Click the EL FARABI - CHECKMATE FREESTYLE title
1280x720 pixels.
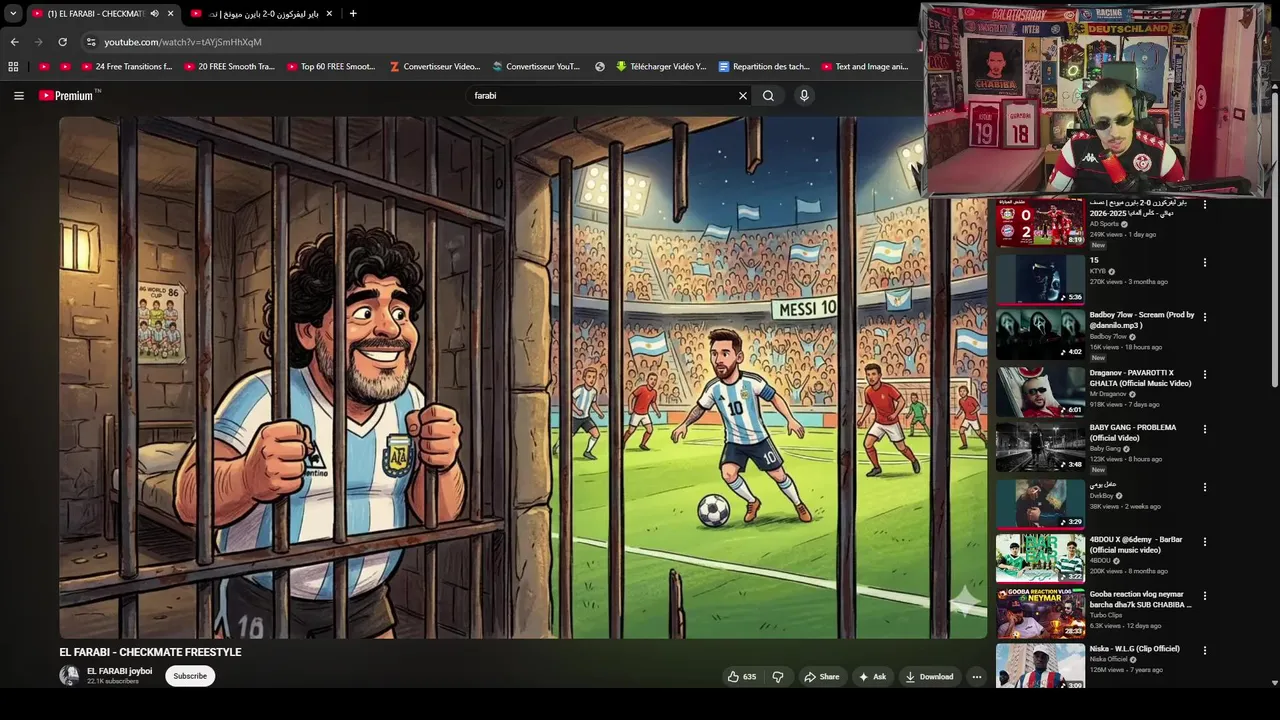tap(150, 652)
